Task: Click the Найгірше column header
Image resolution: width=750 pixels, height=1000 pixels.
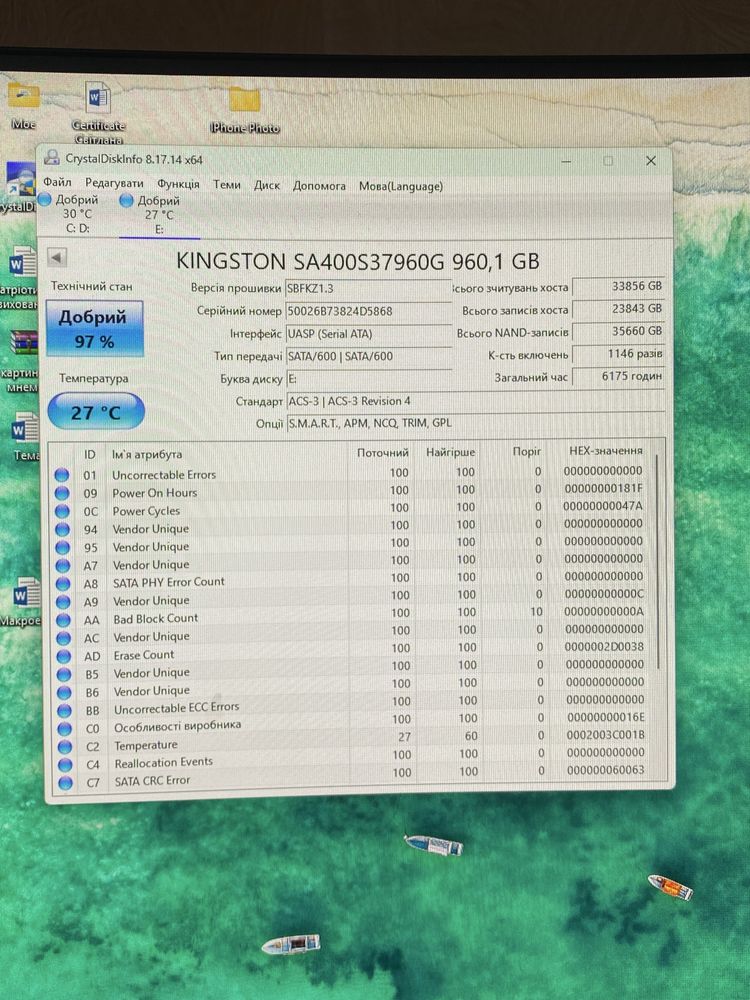Action: click(450, 452)
